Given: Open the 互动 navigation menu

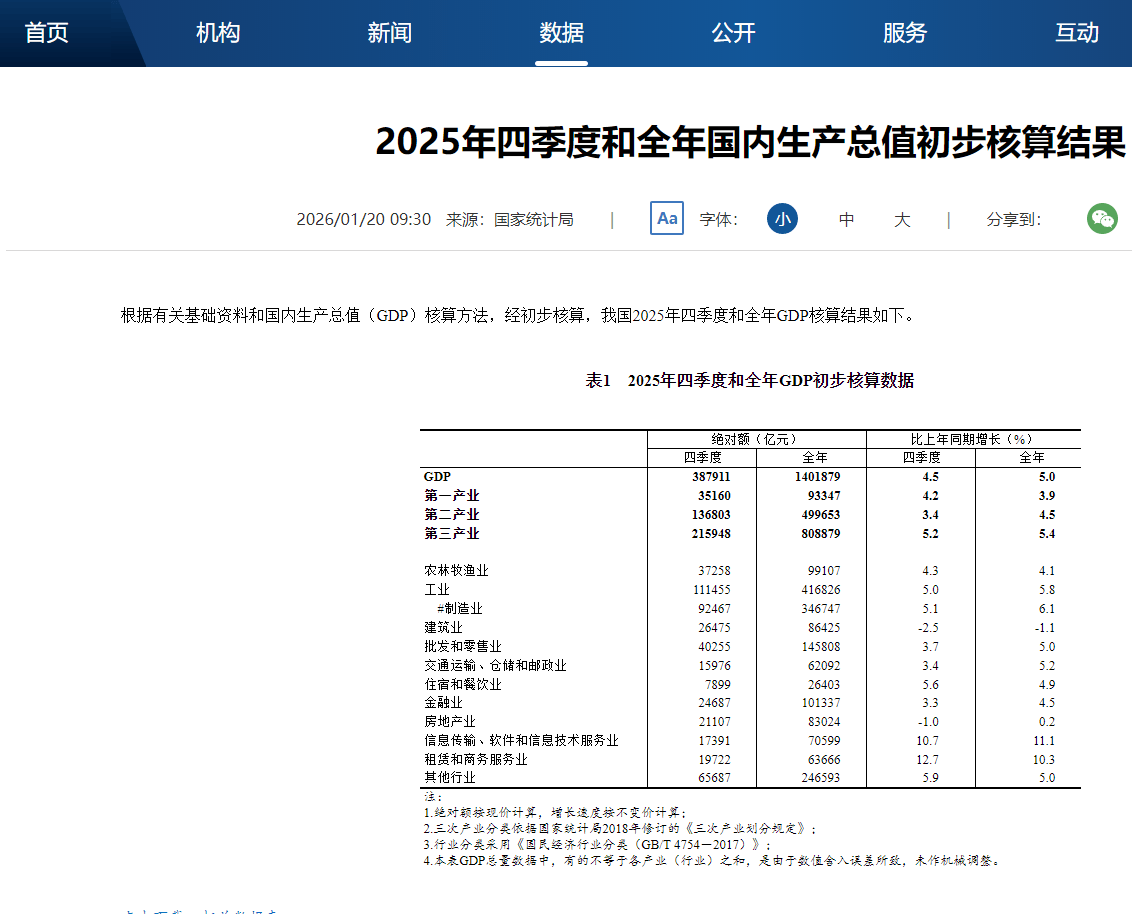Looking at the screenshot, I should pos(1077,32).
